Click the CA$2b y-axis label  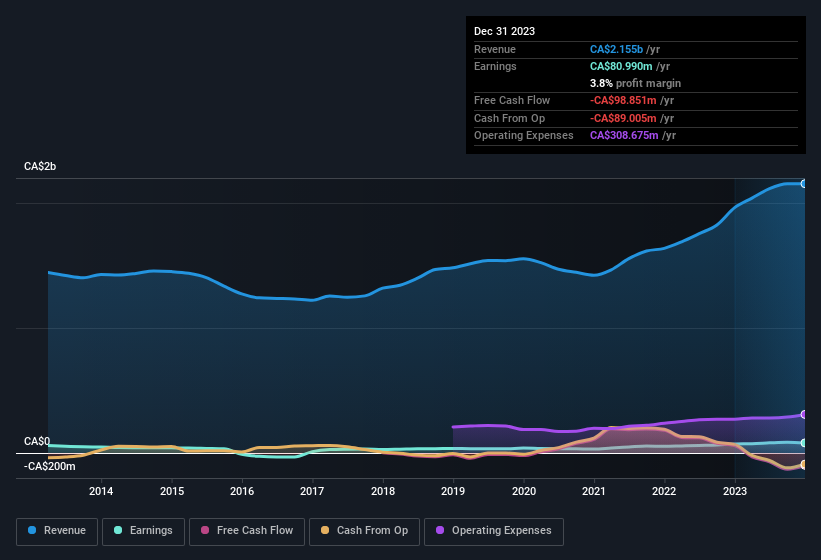point(40,166)
